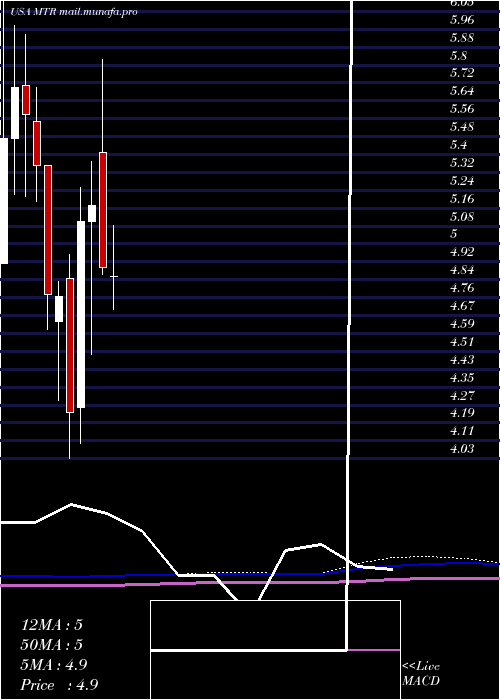Click the 'USA MTR mail.munafa.pro' chart title
The width and height of the screenshot is (500, 700).
74,12
